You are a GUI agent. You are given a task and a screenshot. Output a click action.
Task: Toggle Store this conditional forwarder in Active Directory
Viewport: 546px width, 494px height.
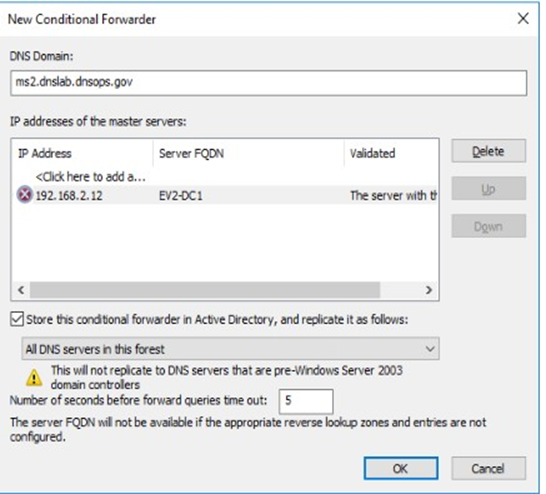click(17, 319)
